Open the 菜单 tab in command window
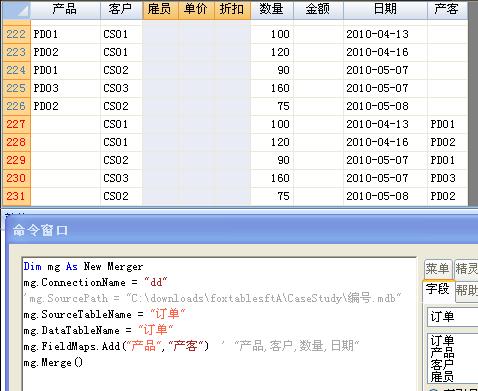The height and width of the screenshot is (391, 478). pos(438,269)
